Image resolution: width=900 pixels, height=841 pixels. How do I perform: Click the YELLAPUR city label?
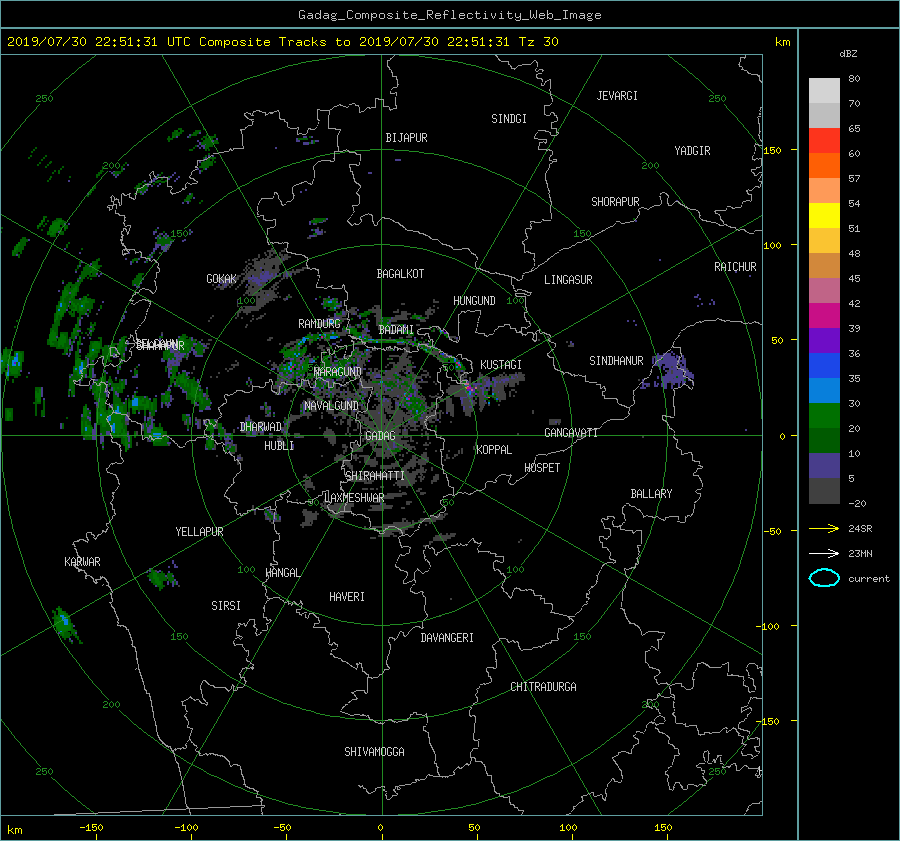199,532
